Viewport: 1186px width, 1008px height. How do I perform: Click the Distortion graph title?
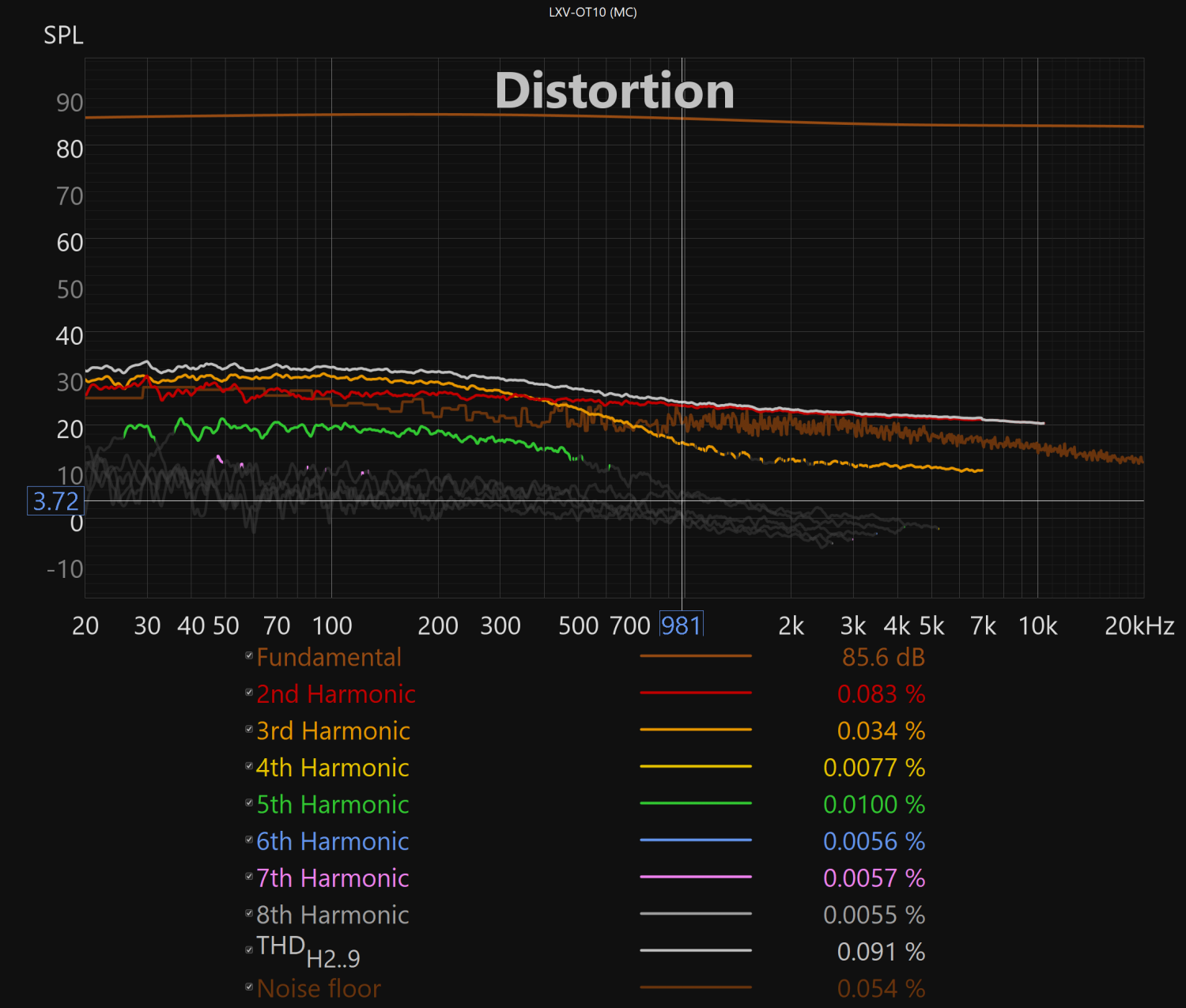tap(614, 90)
